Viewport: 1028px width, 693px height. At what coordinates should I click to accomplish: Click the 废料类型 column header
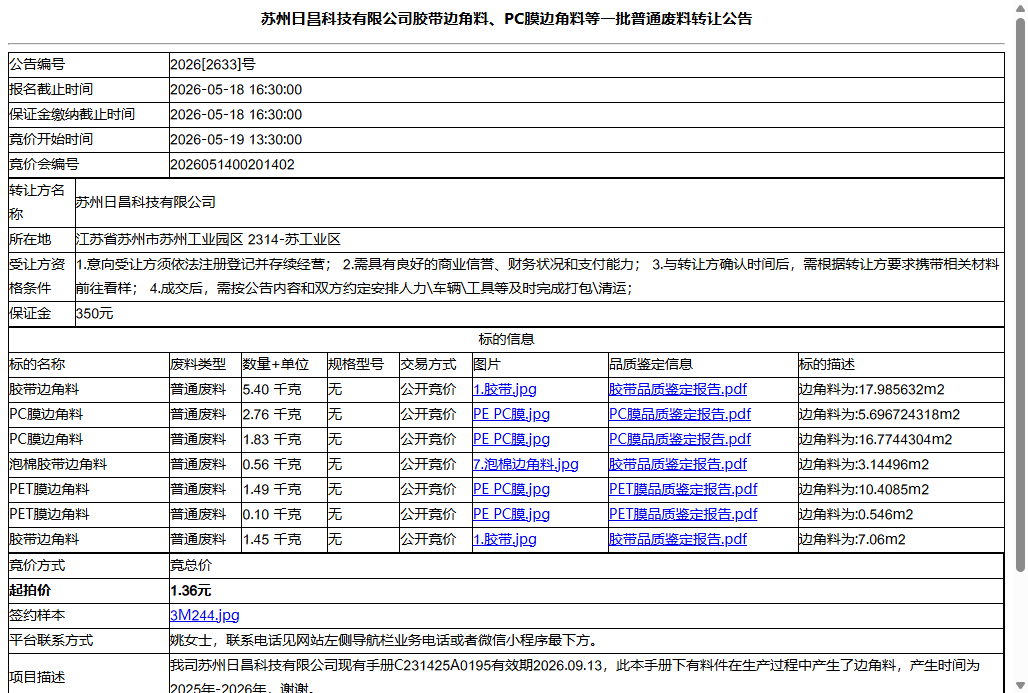tap(198, 365)
